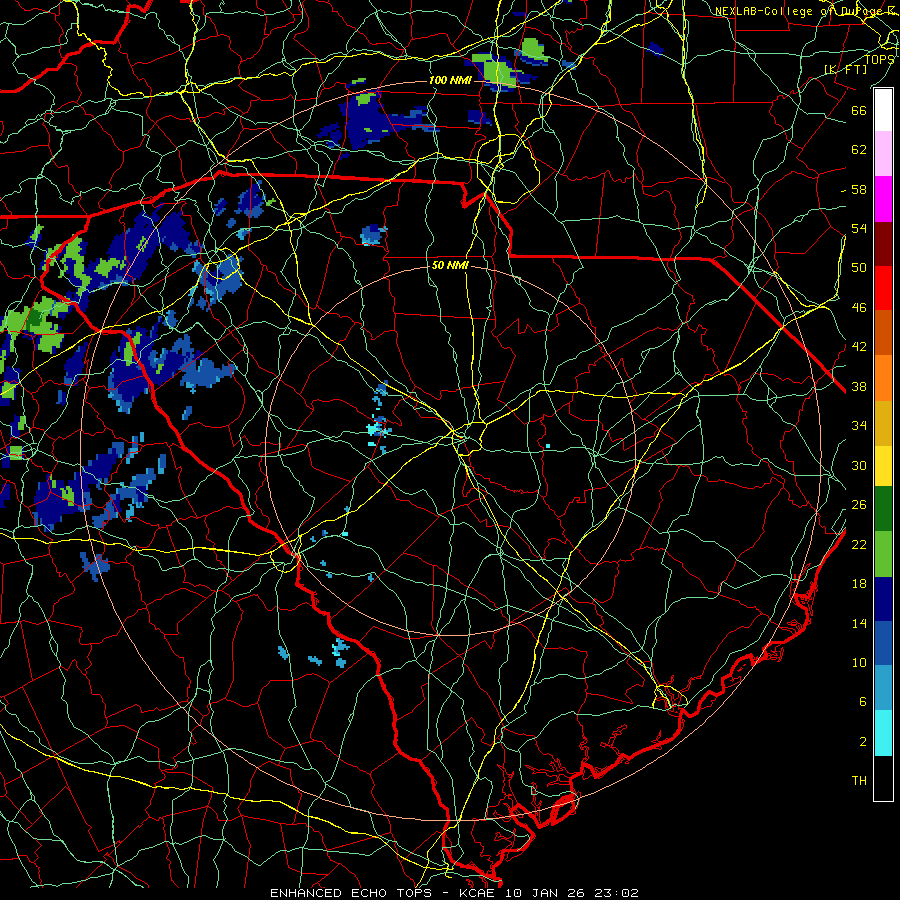Select the bright red legend swatch
This screenshot has height=900, width=900.
[883, 288]
